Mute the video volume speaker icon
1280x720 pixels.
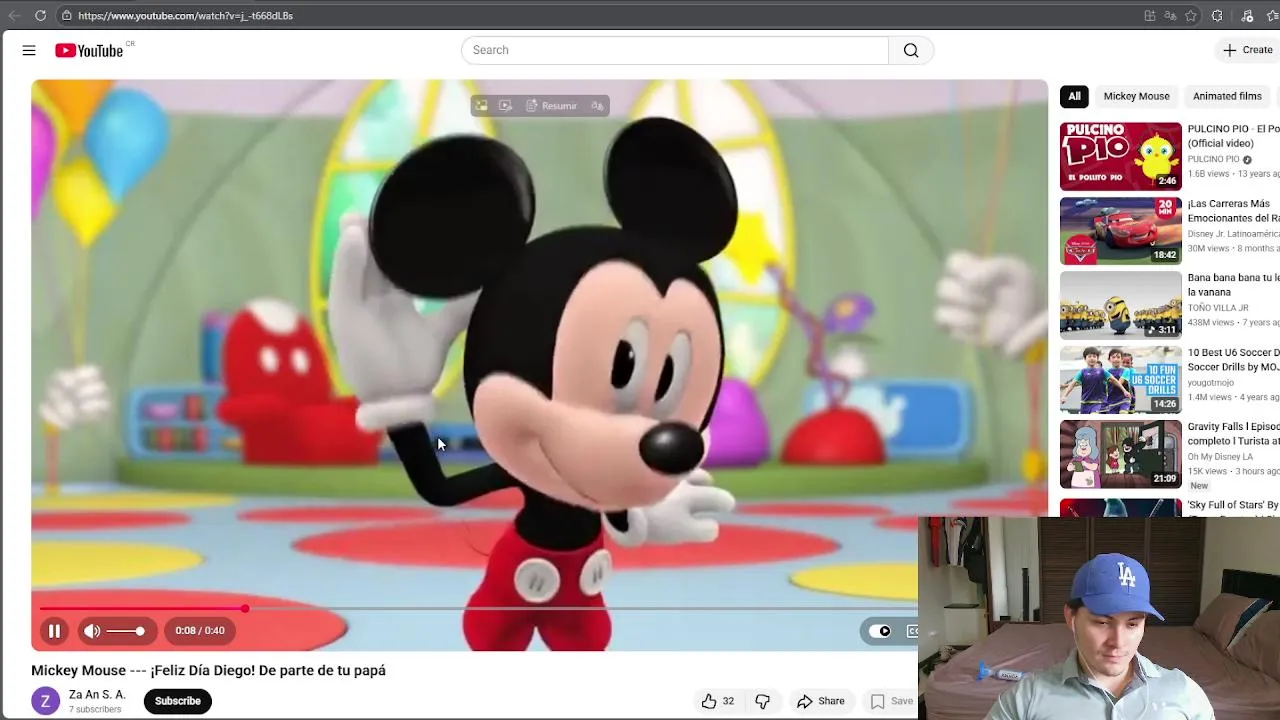(x=92, y=631)
